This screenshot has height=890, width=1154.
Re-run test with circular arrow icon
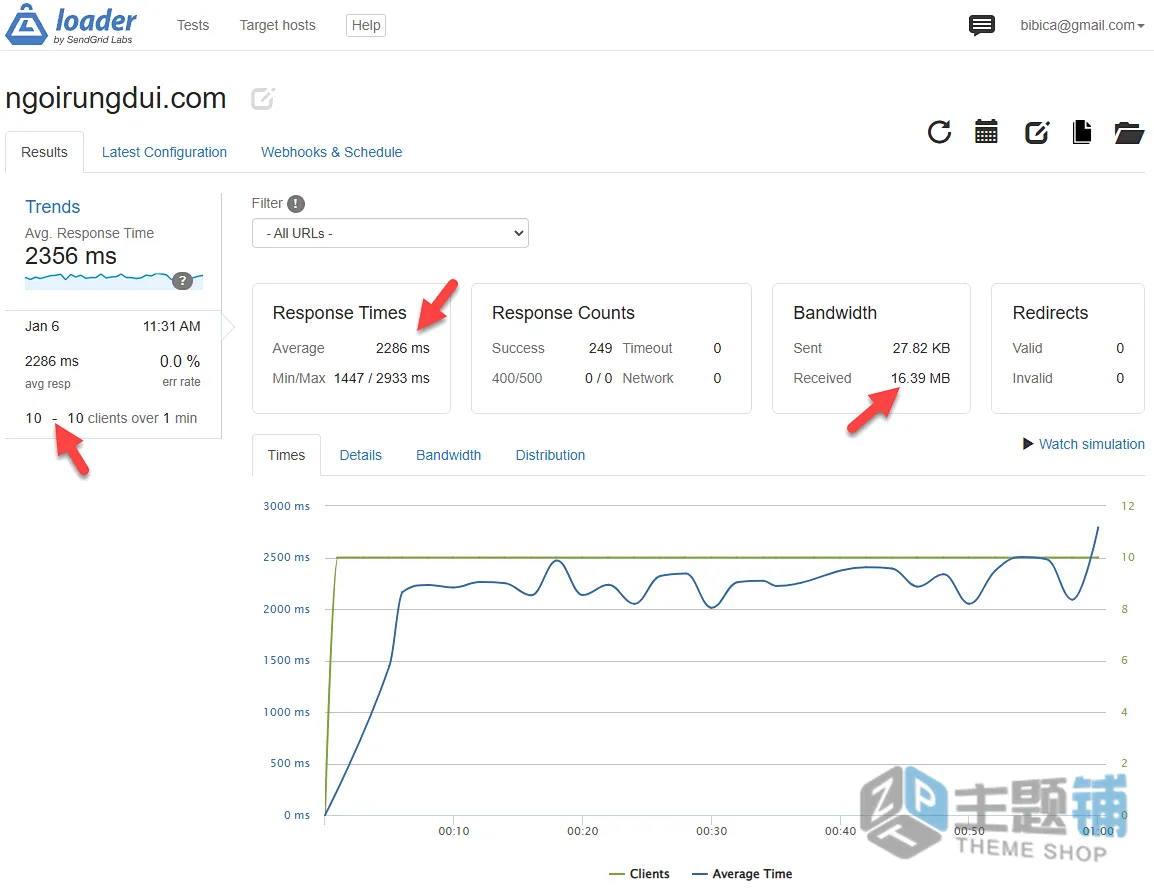point(939,132)
